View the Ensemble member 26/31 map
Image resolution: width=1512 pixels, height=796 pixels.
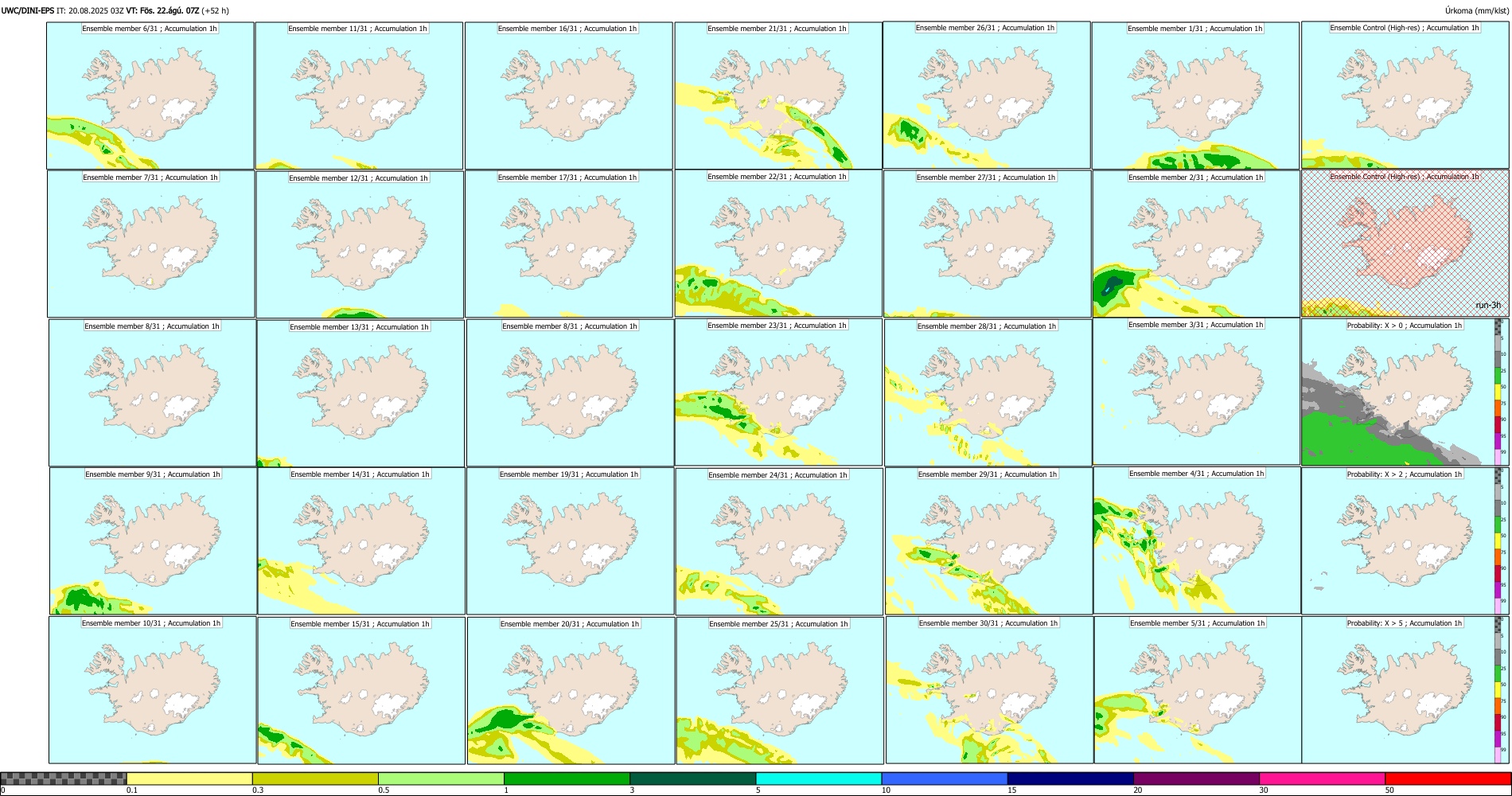click(x=987, y=95)
